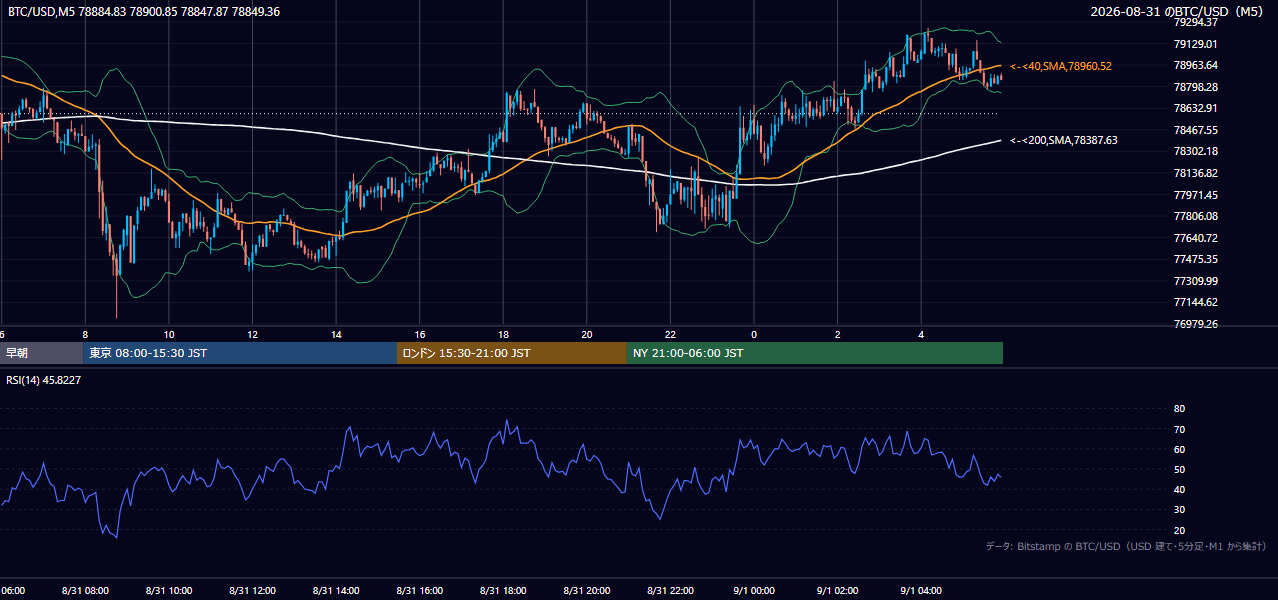Select the RSI scale value 50
This screenshot has width=1278, height=600.
(1179, 469)
